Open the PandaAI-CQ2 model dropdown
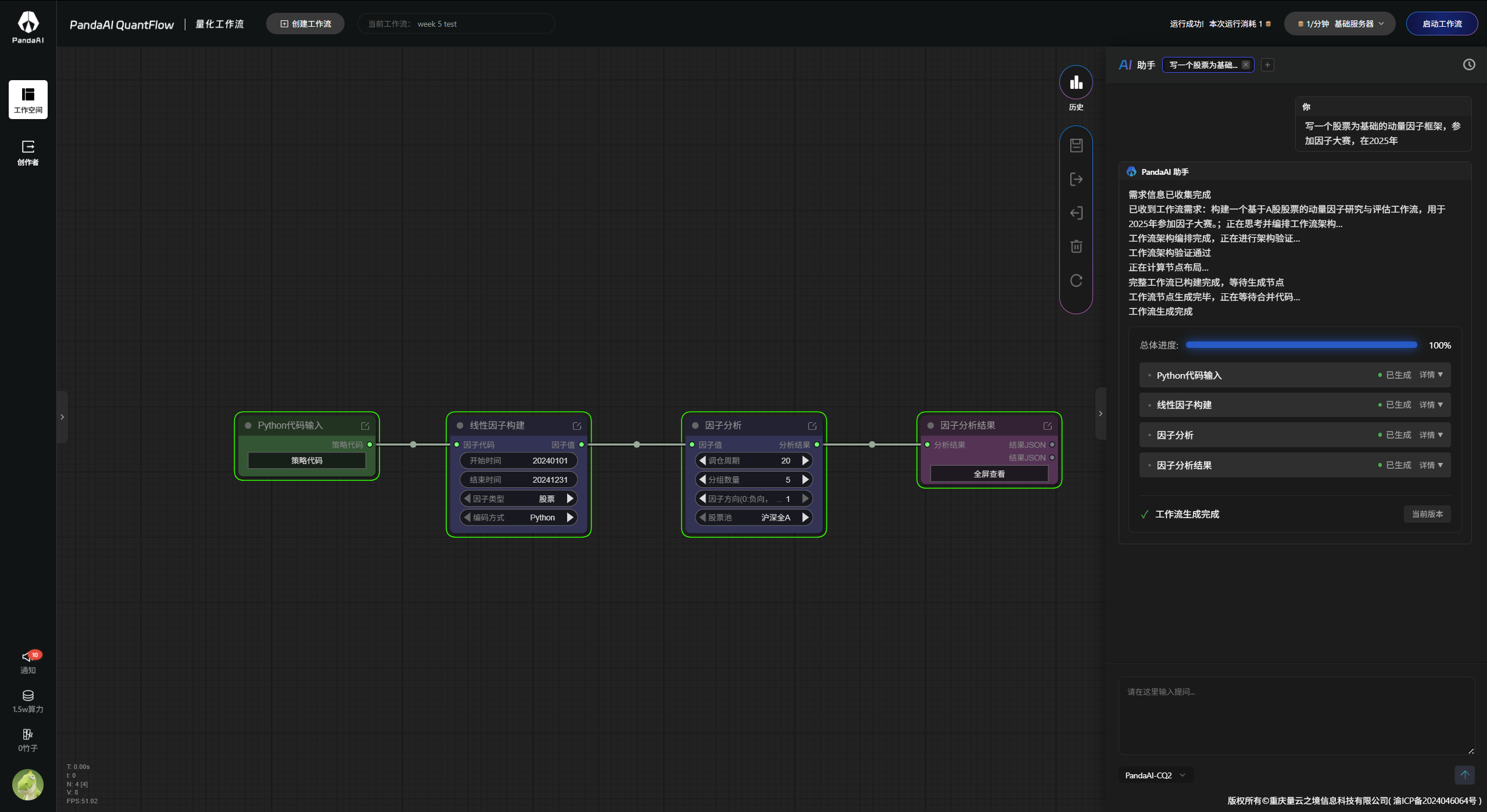Viewport: 1487px width, 812px height. pyautogui.click(x=1155, y=775)
